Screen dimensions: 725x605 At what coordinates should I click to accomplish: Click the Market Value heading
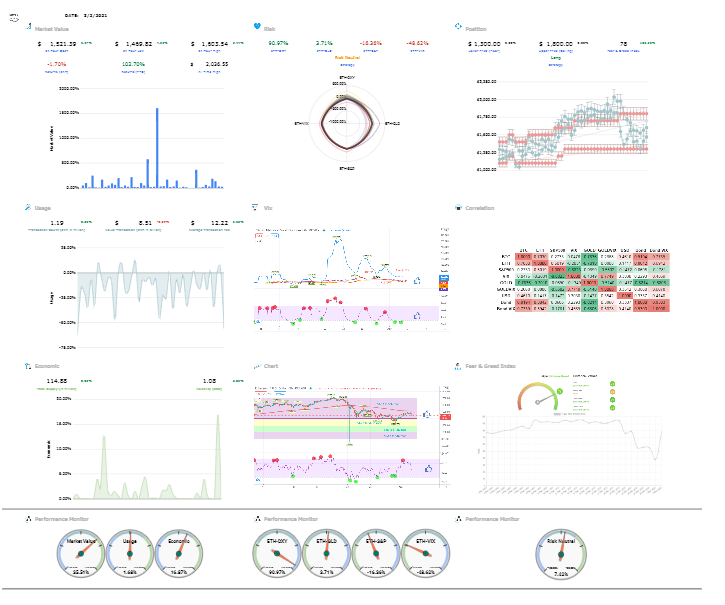point(52,29)
